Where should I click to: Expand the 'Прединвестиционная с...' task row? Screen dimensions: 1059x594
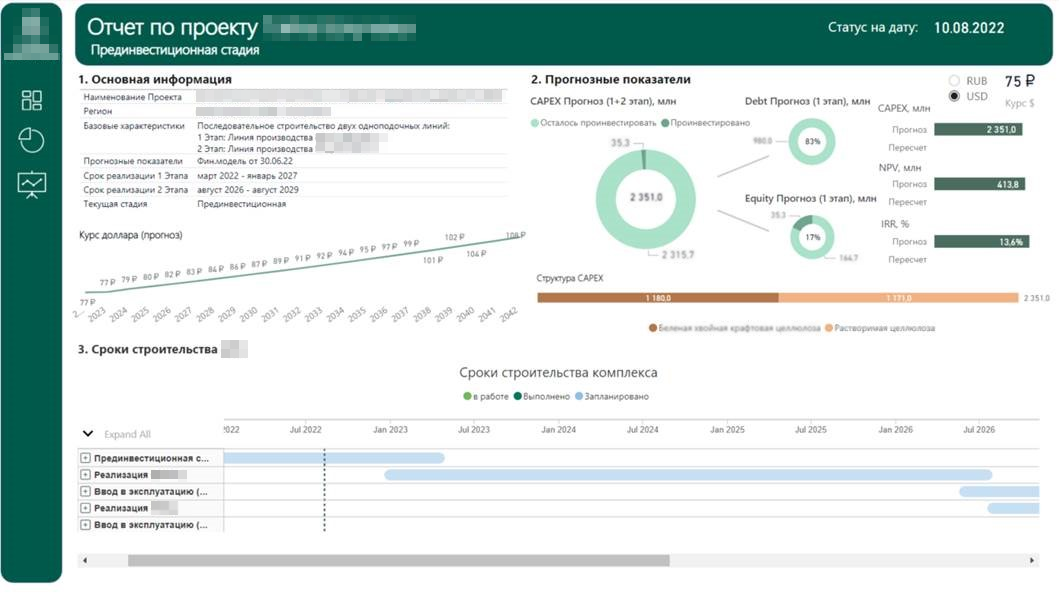pos(85,458)
